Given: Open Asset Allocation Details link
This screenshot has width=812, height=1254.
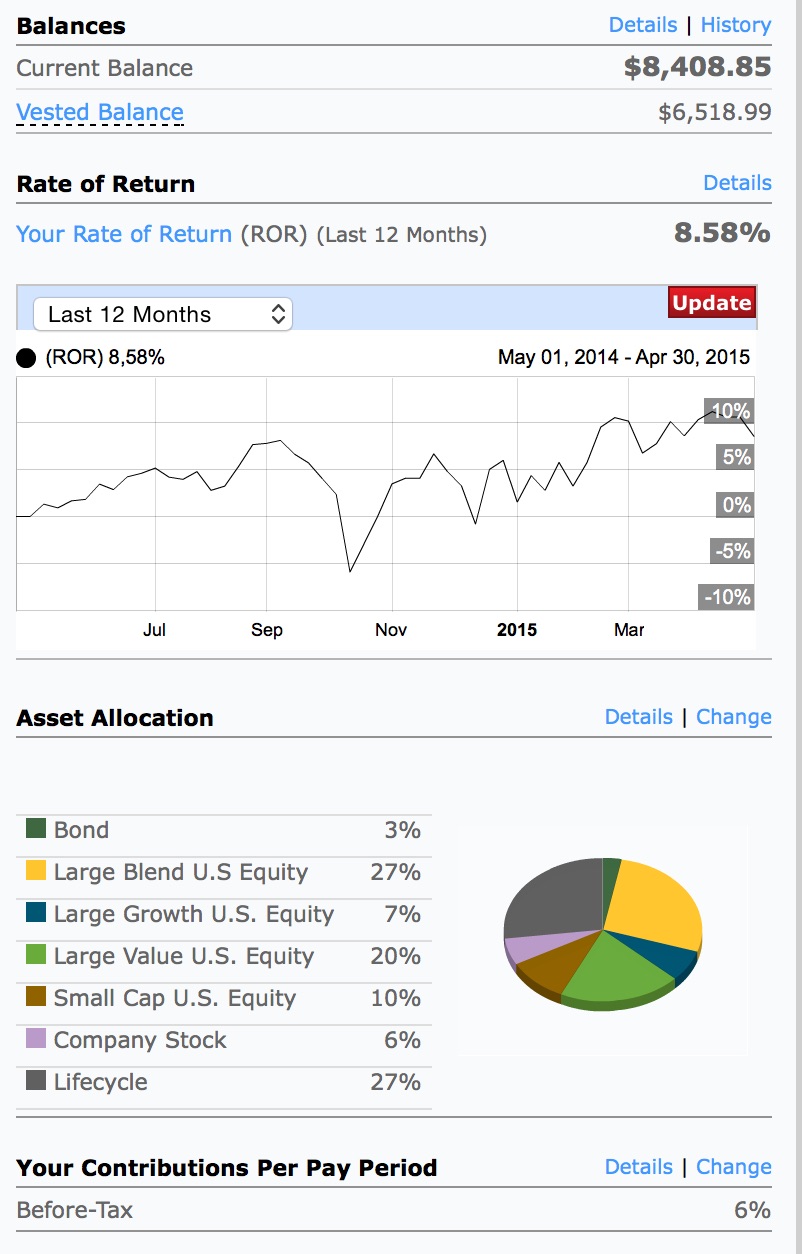Looking at the screenshot, I should point(638,717).
